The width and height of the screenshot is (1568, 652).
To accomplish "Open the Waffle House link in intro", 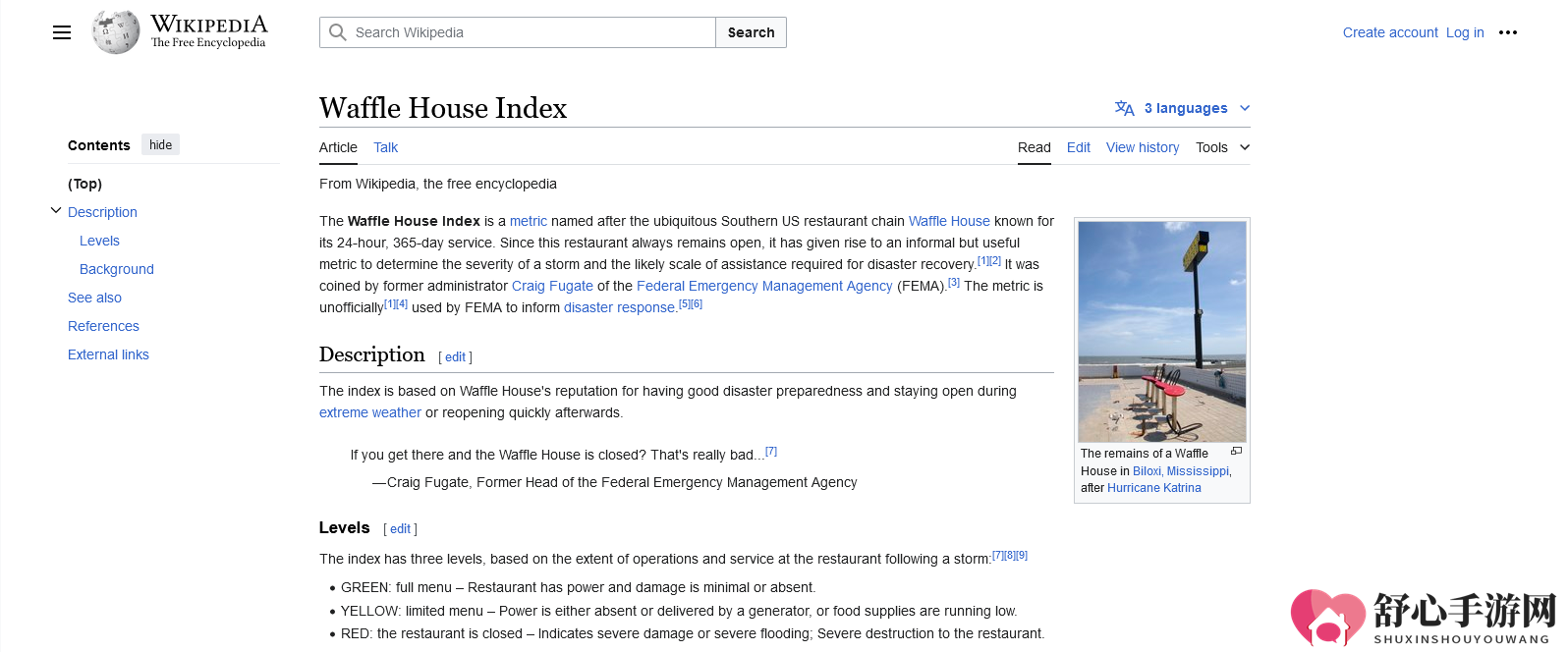I will [949, 221].
